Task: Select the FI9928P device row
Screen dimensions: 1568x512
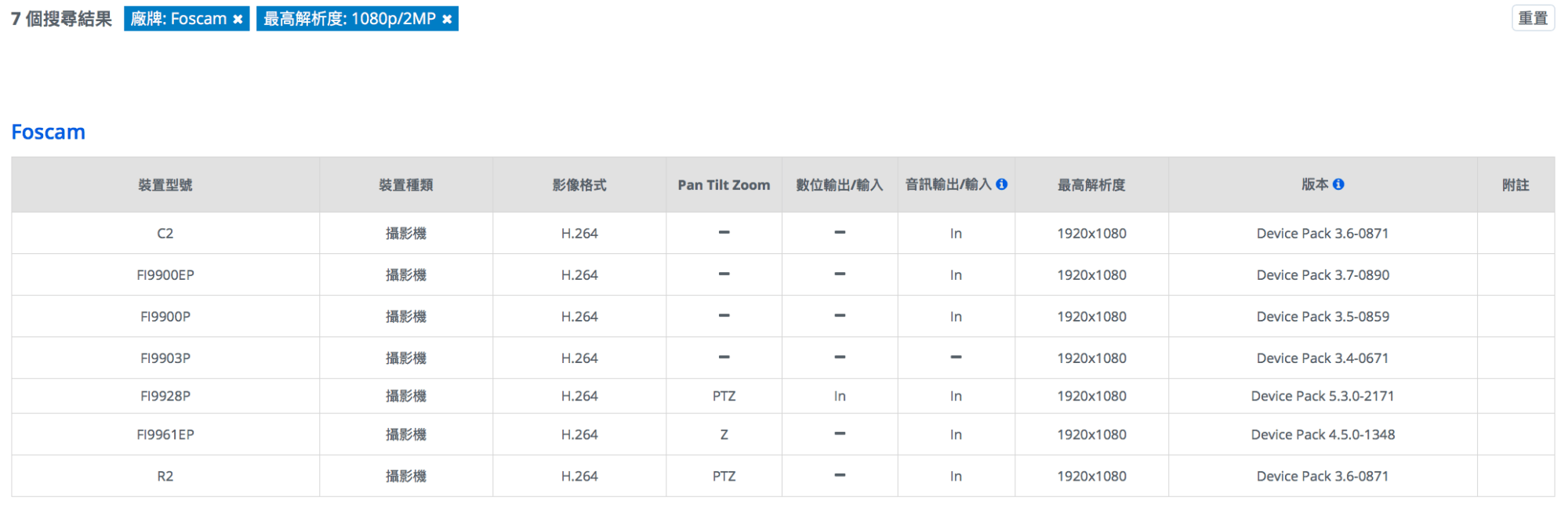Action: point(165,396)
